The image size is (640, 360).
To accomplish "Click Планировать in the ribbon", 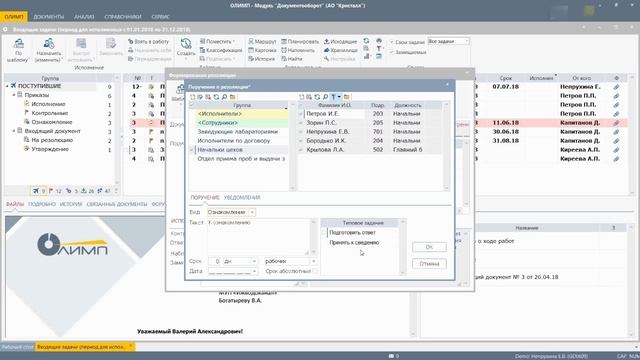I will (x=300, y=41).
